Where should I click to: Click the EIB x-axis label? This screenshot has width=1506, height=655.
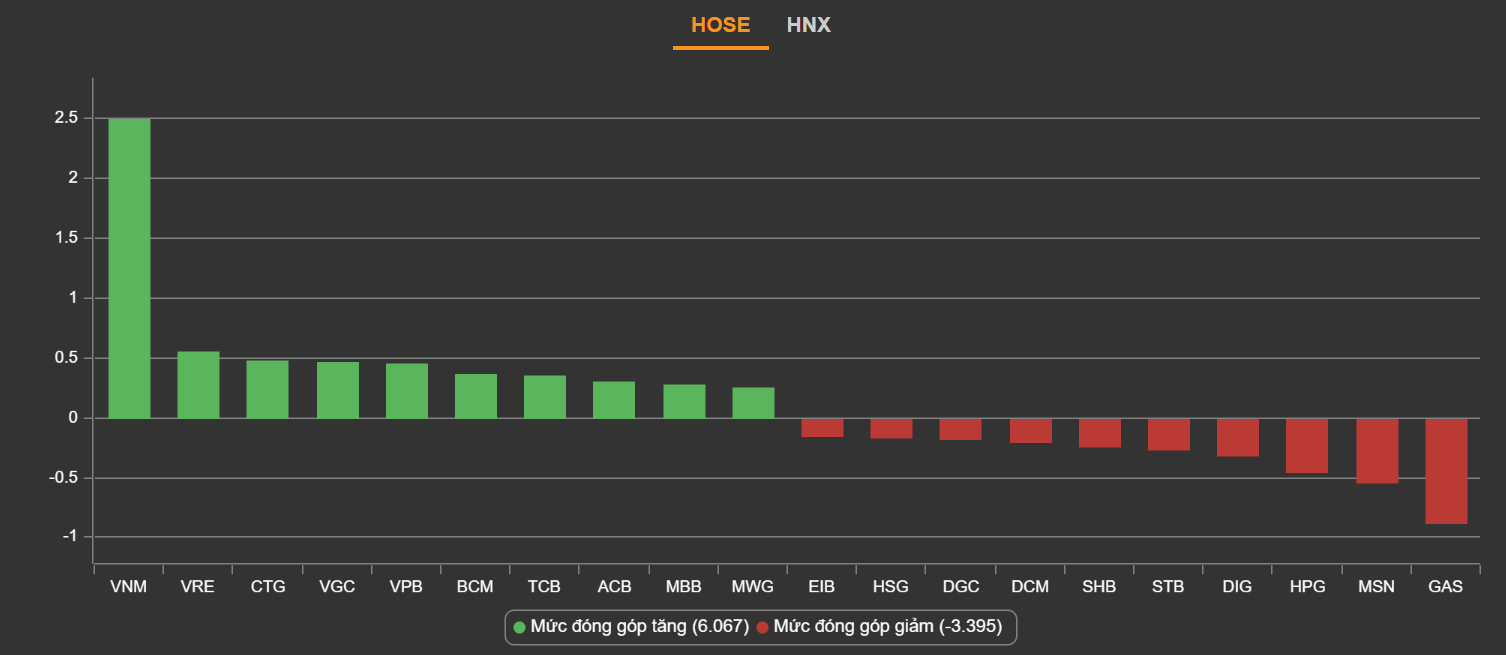[x=821, y=587]
